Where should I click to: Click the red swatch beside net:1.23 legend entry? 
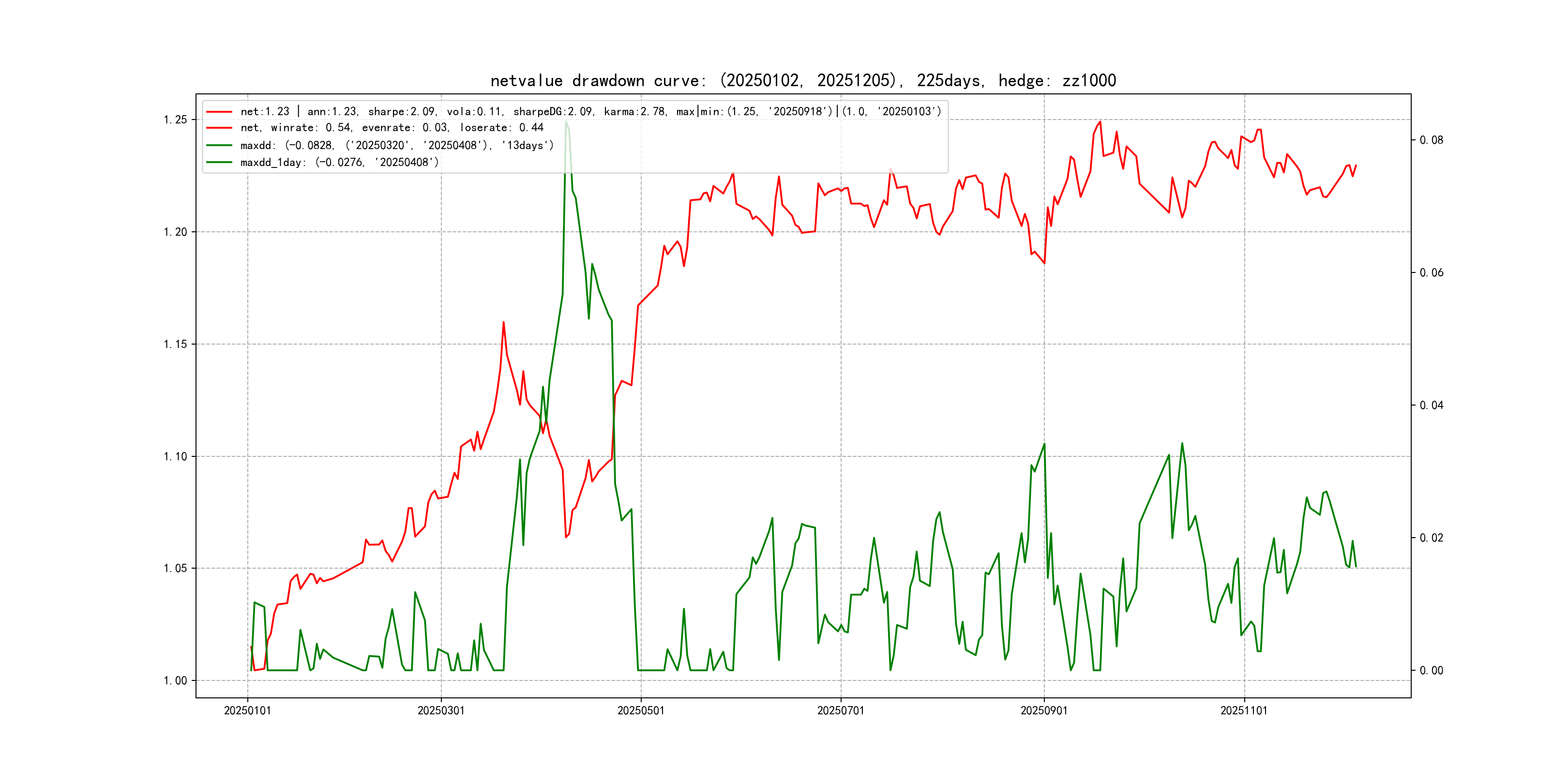click(219, 112)
